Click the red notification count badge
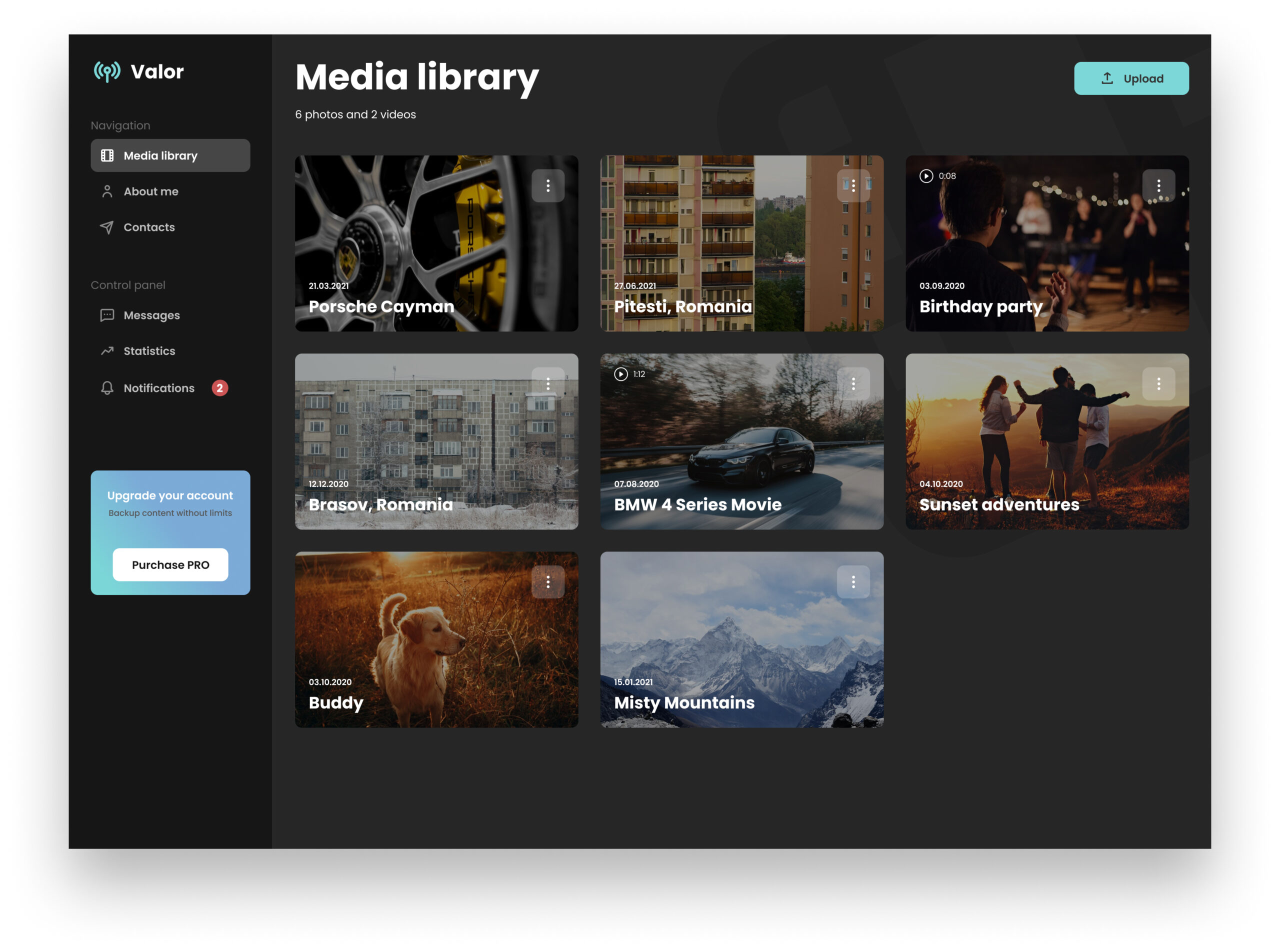This screenshot has height=952, width=1280. pos(219,388)
